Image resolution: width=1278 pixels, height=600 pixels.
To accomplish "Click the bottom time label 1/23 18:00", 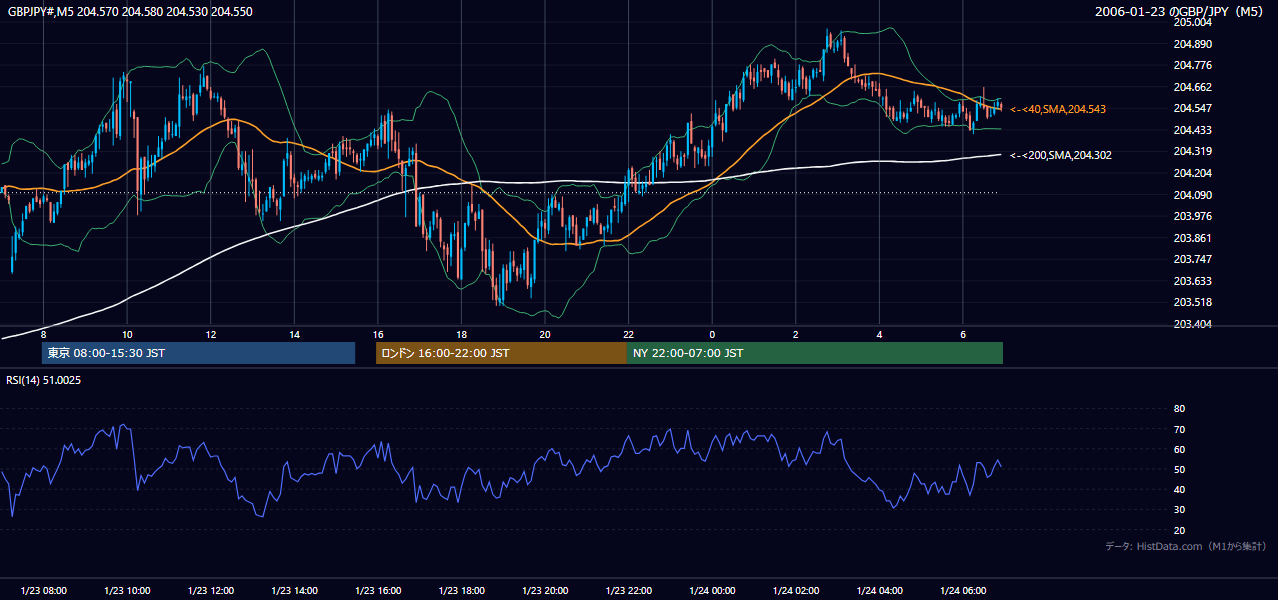I will coord(461,591).
